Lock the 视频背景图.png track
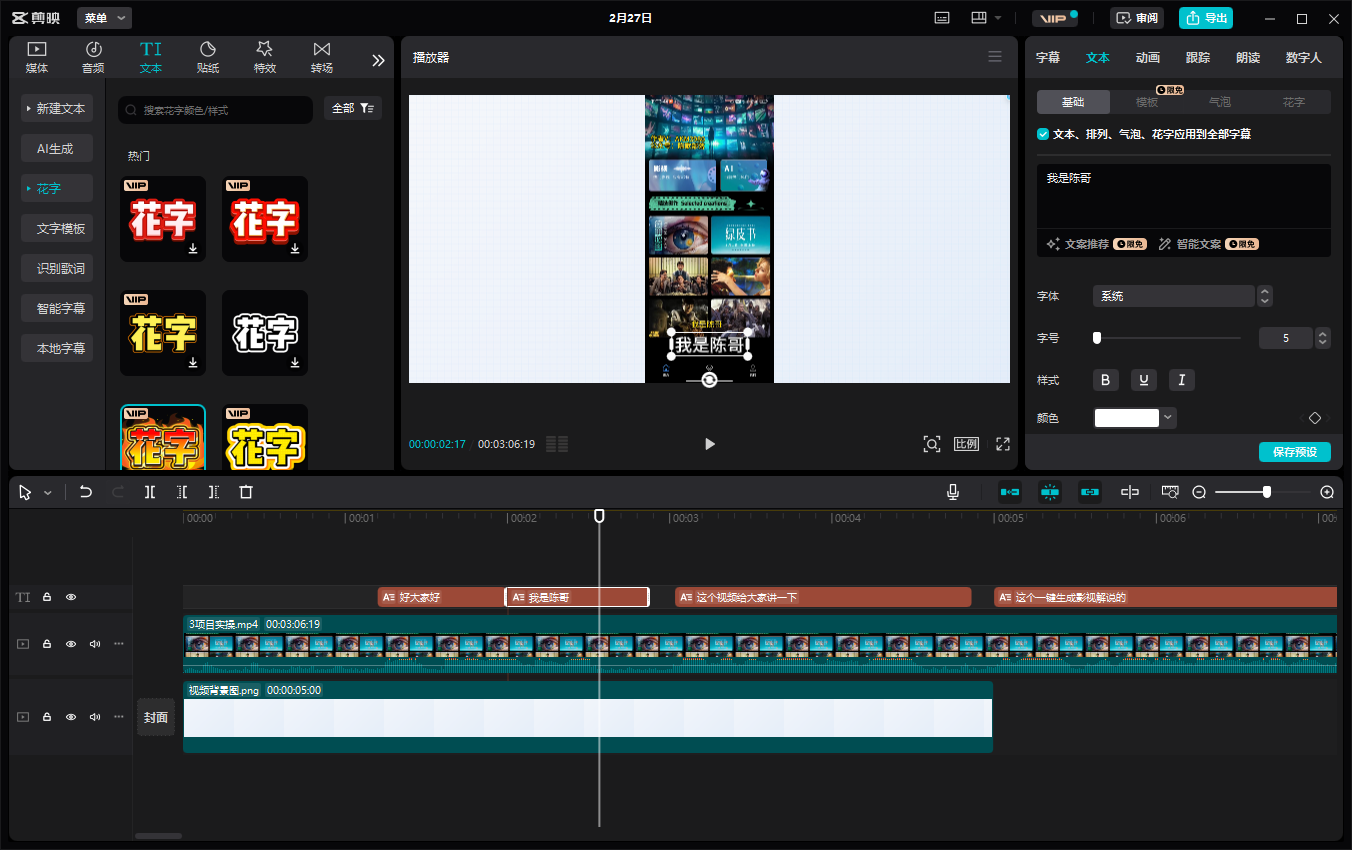The width and height of the screenshot is (1352, 850). [47, 717]
